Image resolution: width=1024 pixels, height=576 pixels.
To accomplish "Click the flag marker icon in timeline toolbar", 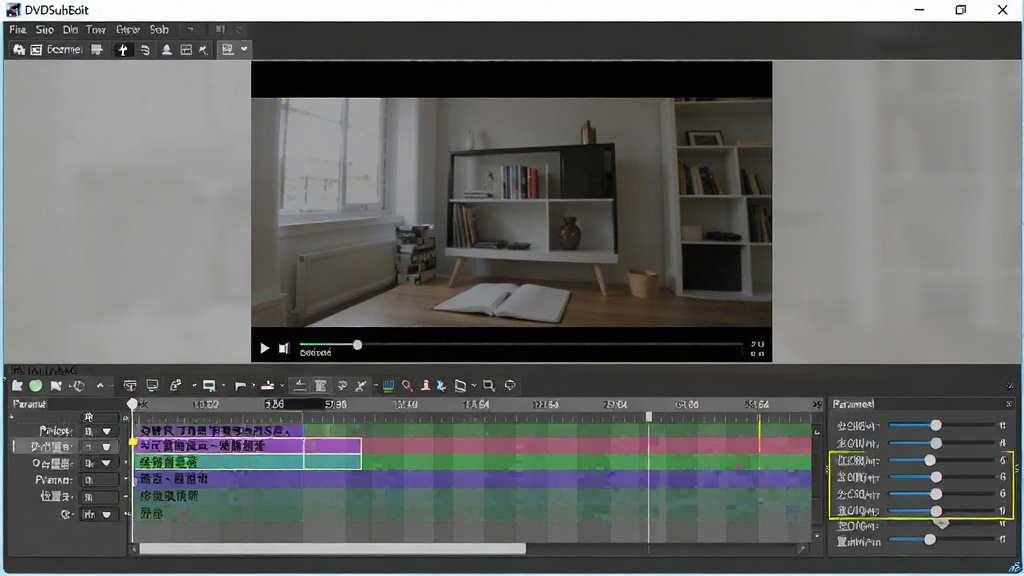I will (240, 386).
